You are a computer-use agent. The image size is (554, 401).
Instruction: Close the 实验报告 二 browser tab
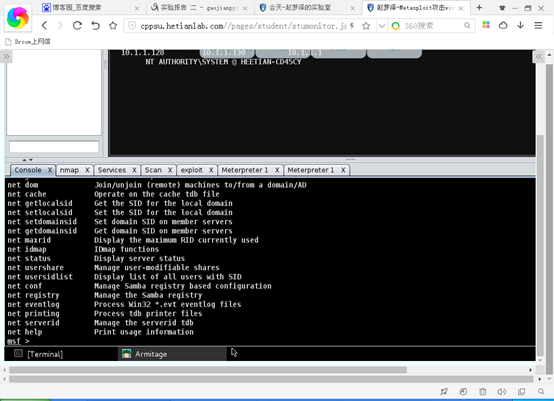pos(245,8)
